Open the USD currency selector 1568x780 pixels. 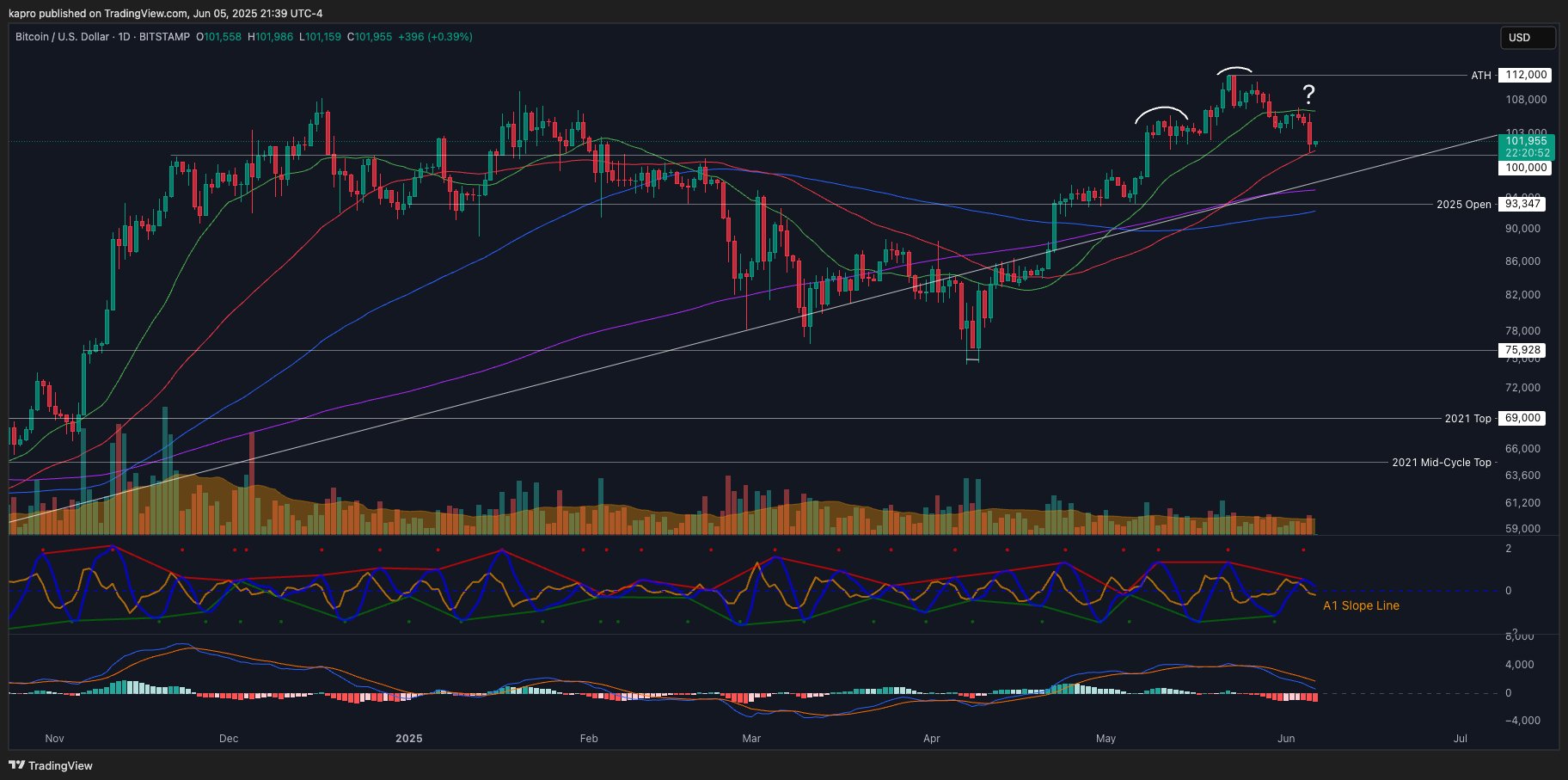pyautogui.click(x=1528, y=38)
